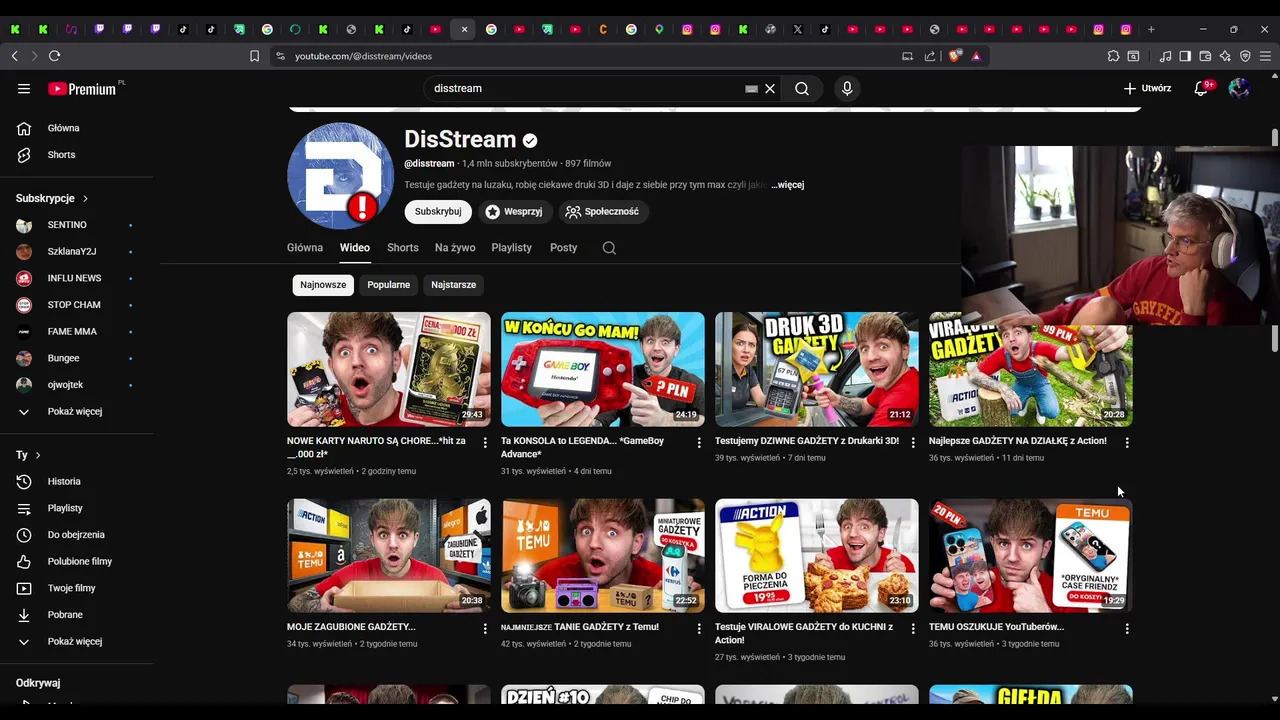Switch to the channel Główna tab
1280x720 pixels.
[x=305, y=248]
